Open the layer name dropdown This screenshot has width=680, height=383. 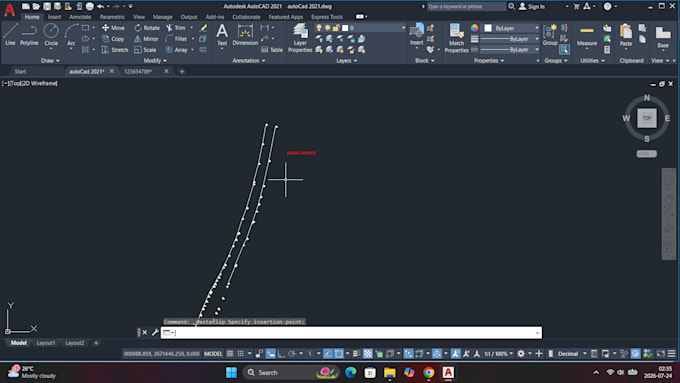click(403, 28)
